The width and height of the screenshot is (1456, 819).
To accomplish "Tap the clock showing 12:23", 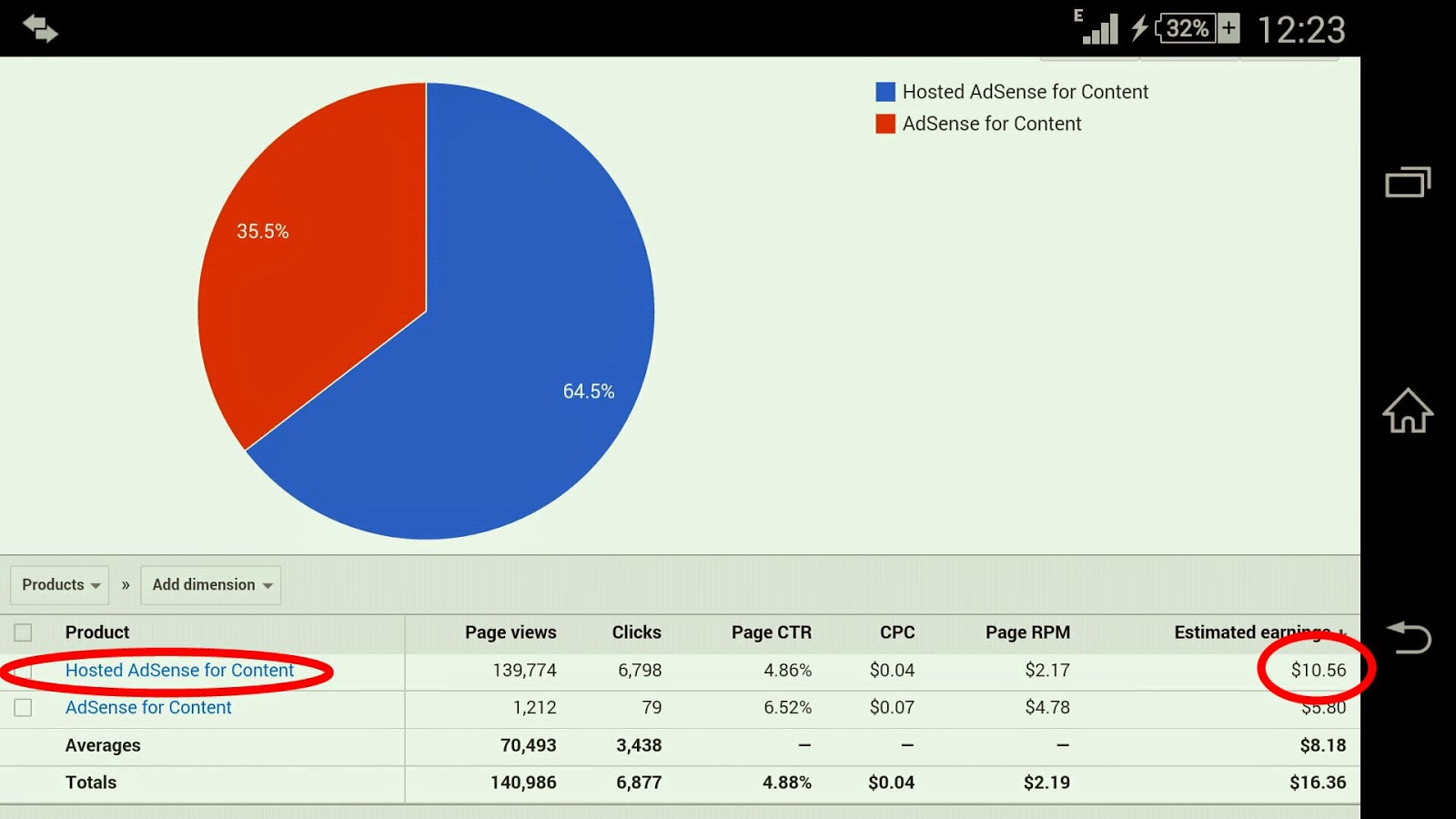I will tap(1299, 29).
